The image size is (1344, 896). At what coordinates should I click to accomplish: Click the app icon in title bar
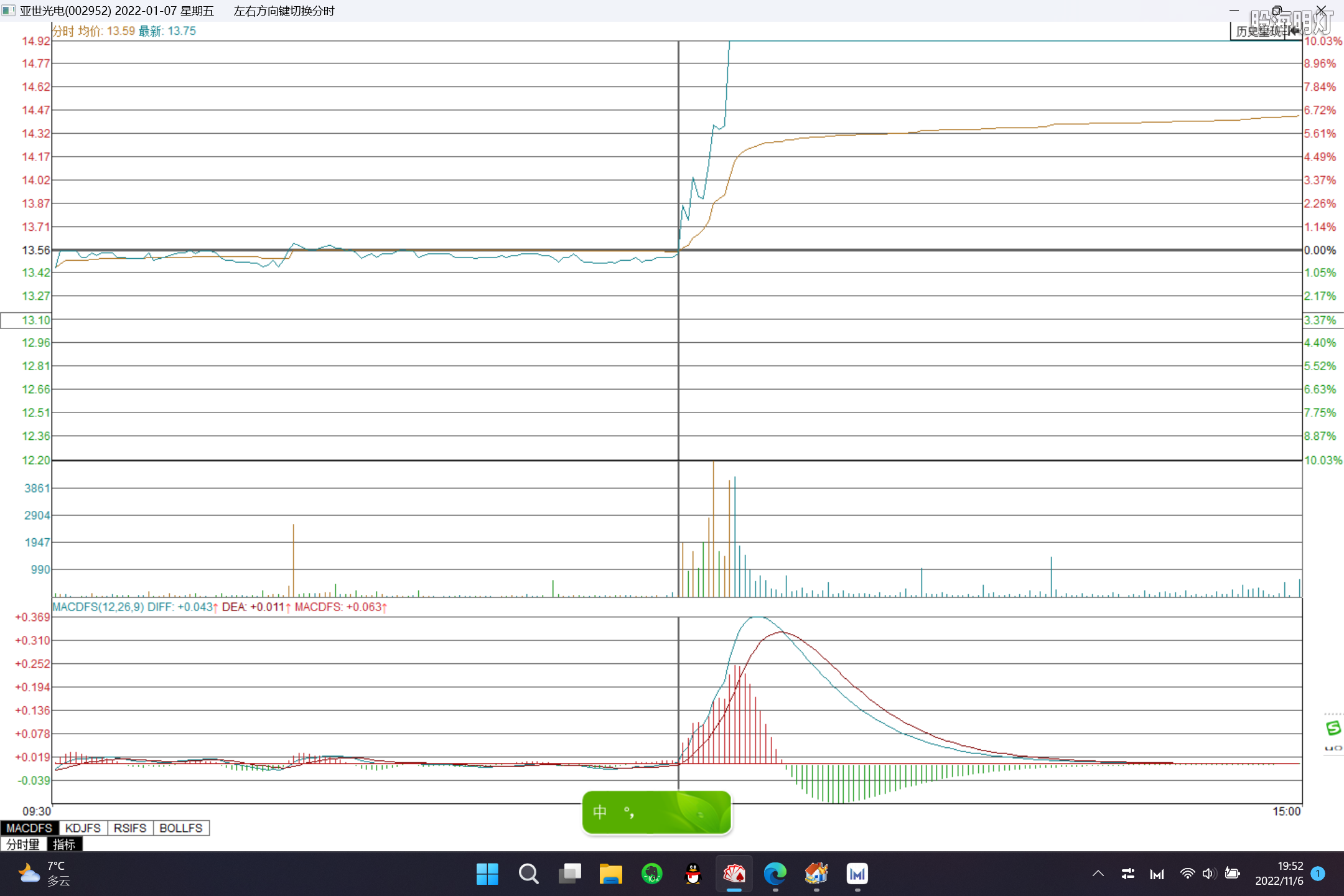point(8,11)
